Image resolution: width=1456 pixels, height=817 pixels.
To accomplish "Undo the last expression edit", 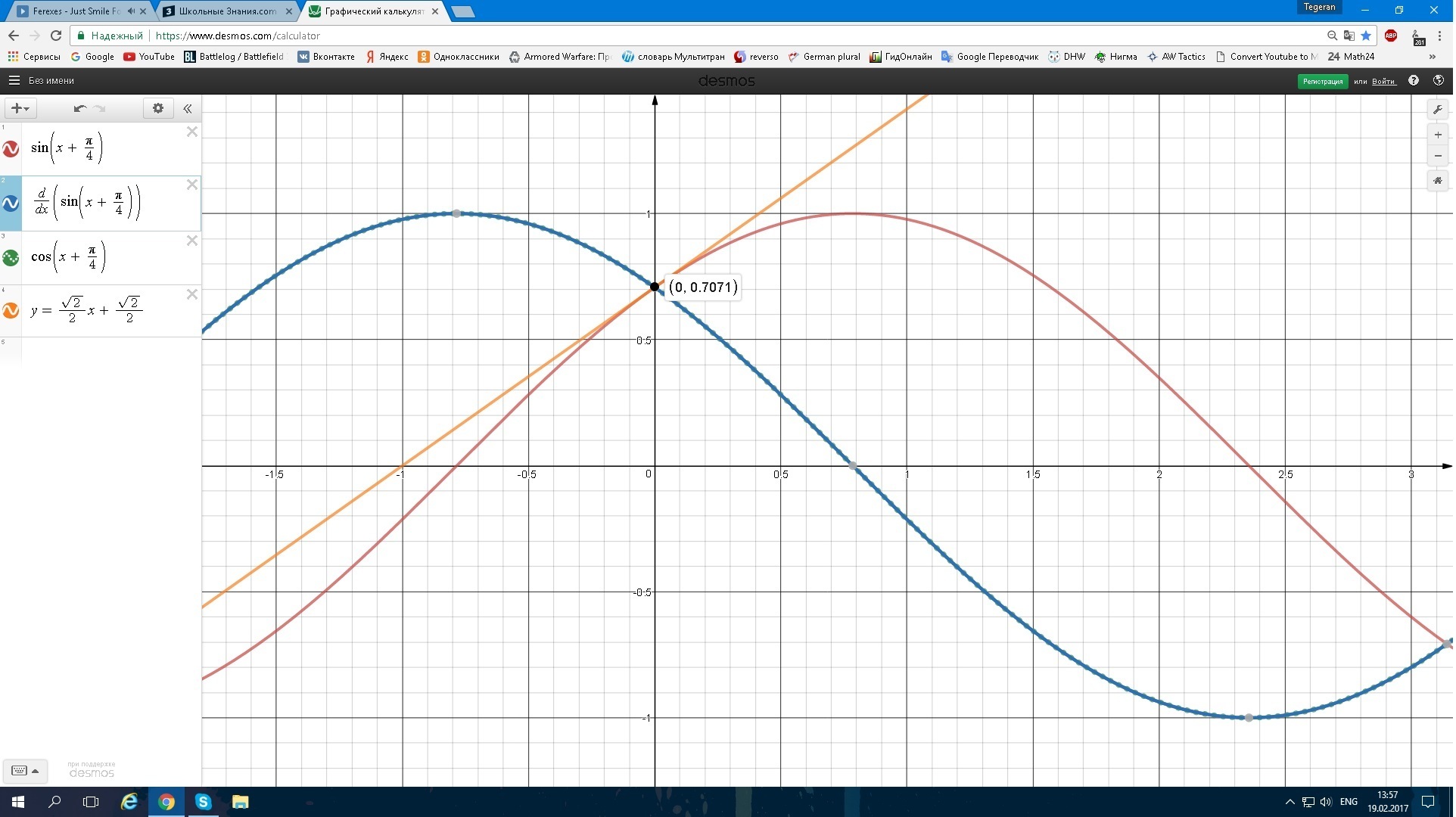I will pos(79,108).
